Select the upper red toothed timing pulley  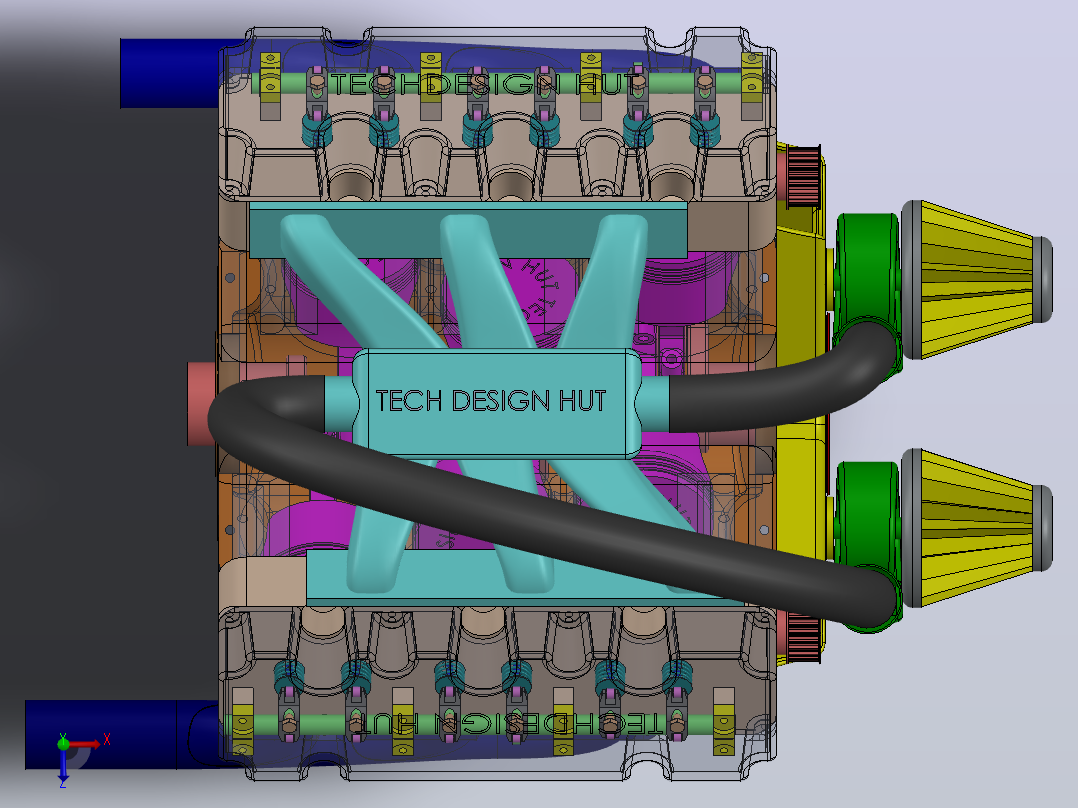803,176
